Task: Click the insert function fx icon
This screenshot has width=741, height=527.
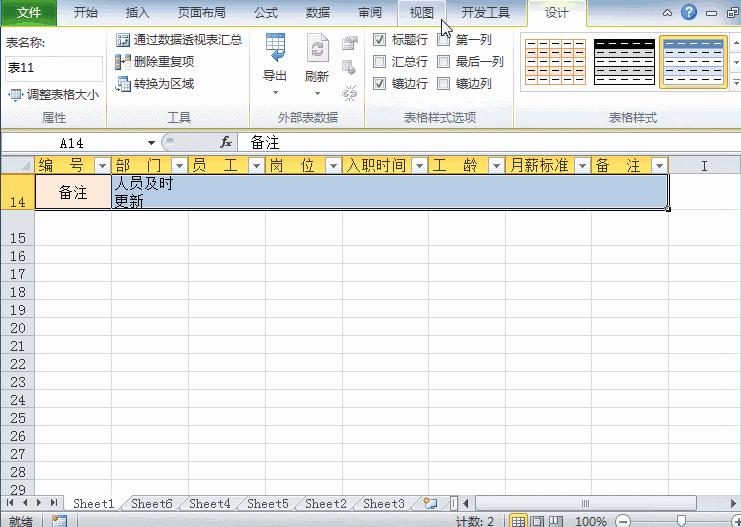Action: click(x=226, y=143)
